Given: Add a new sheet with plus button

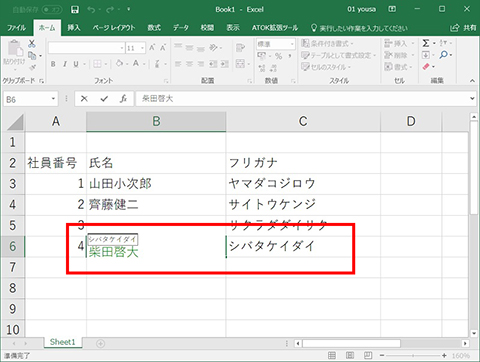Looking at the screenshot, I should coord(100,343).
